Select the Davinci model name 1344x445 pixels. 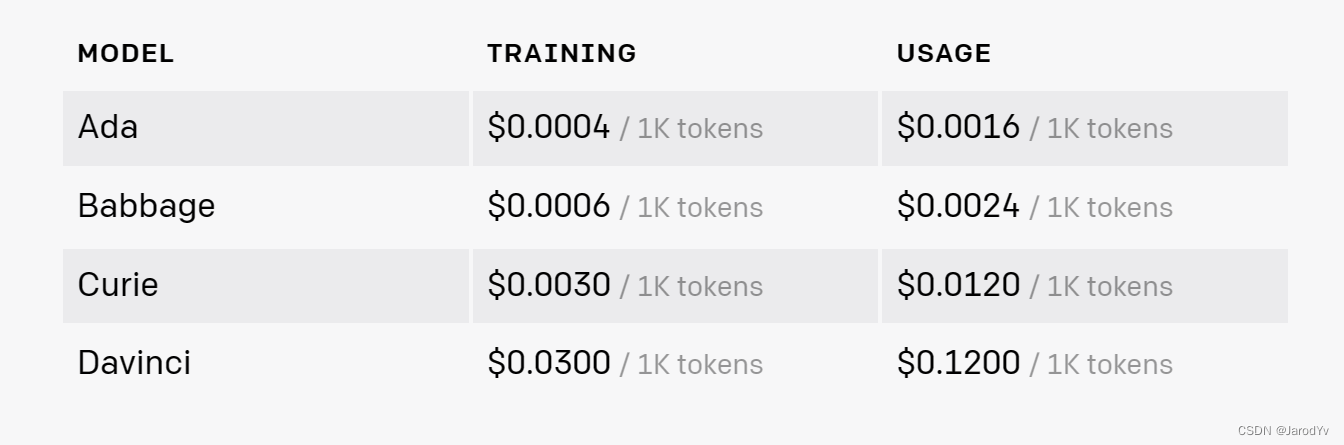134,363
